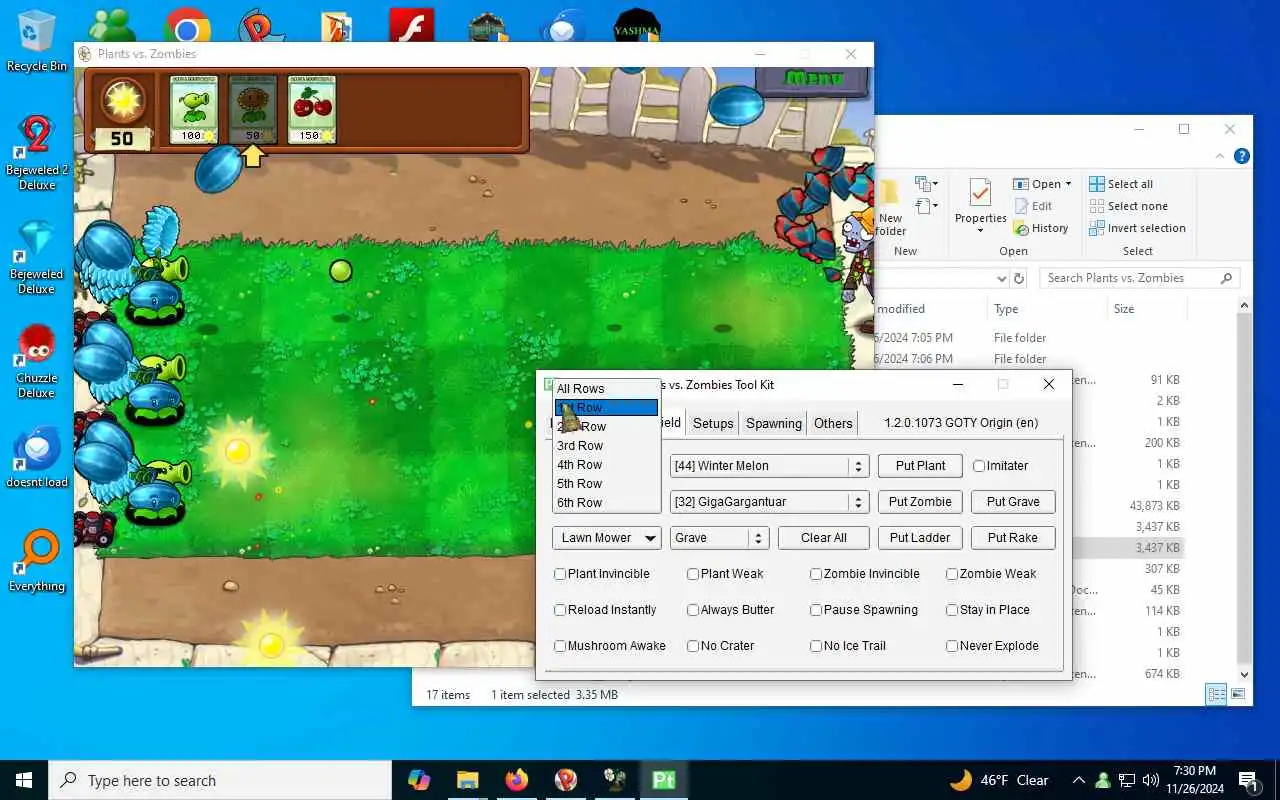The image size is (1280, 800).
Task: Collect the sun near the bottom path
Action: point(271,644)
